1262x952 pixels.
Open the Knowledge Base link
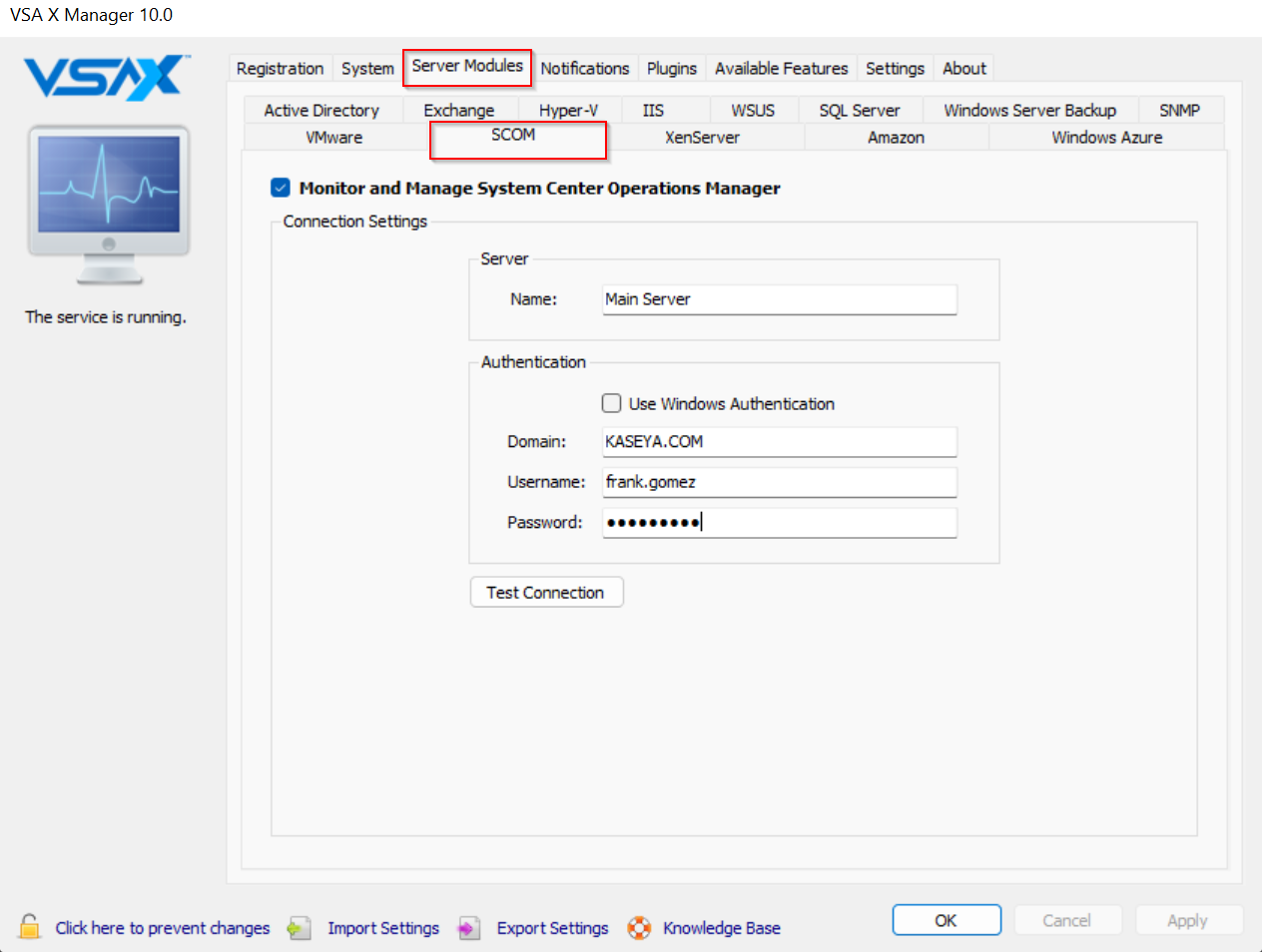pos(722,928)
